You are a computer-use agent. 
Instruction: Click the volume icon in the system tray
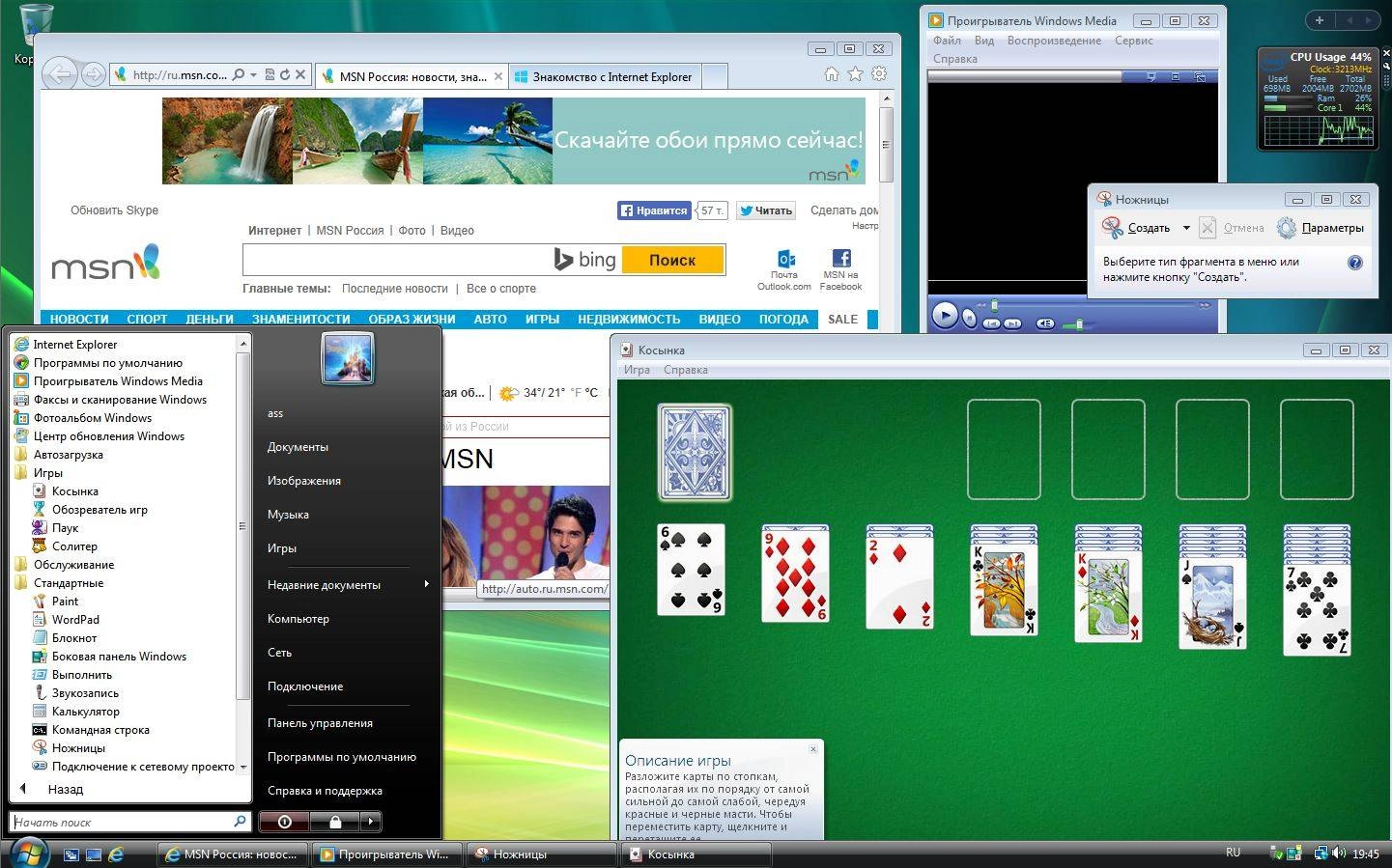1339,854
